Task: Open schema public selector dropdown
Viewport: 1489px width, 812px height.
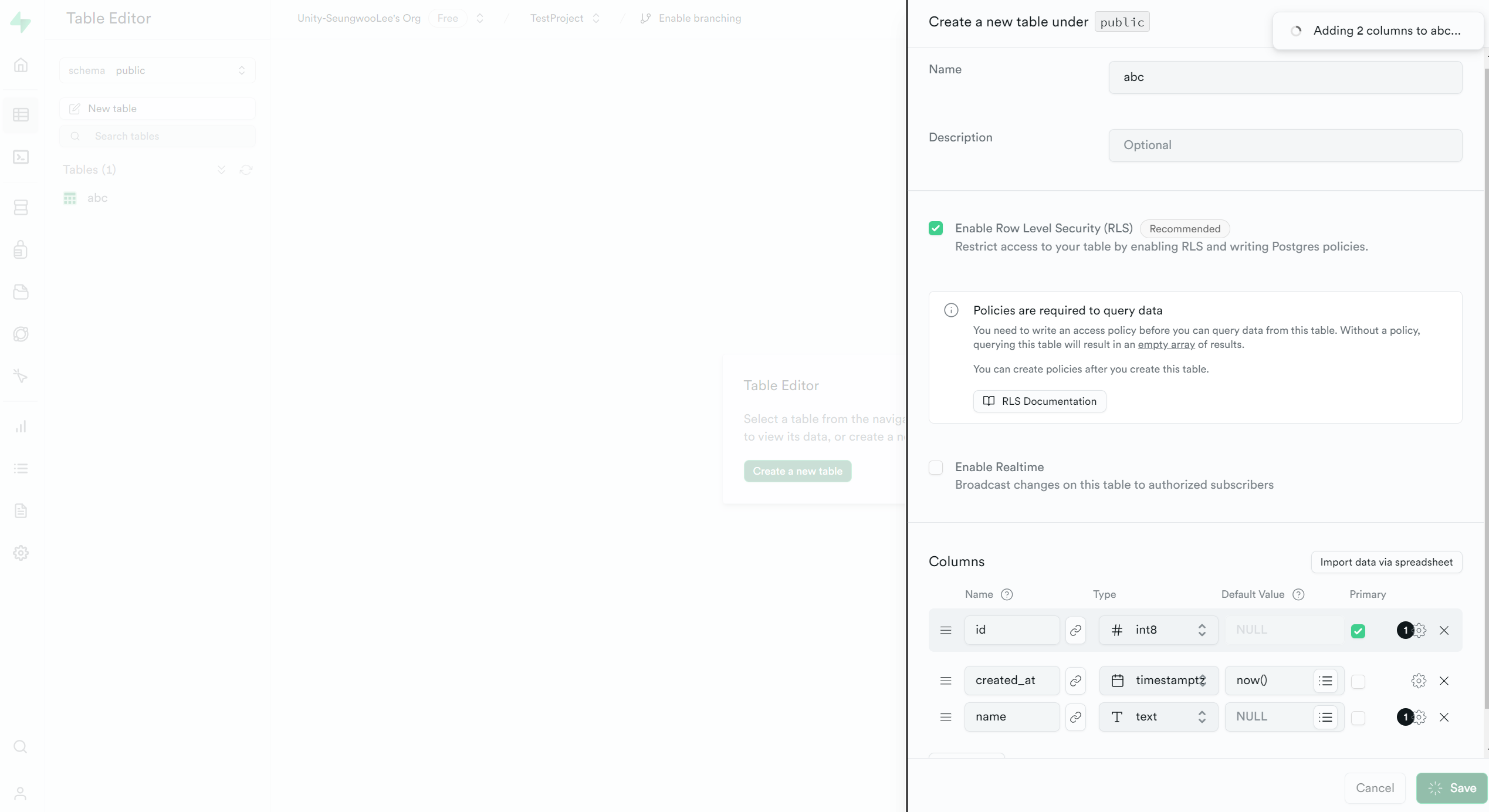Action: (157, 70)
